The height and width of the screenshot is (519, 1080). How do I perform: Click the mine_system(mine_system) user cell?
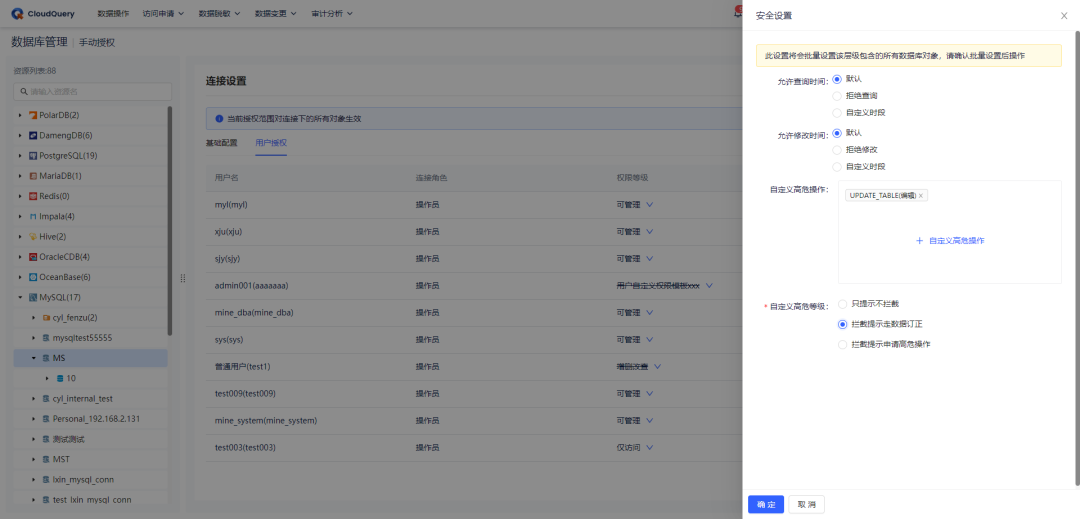click(x=266, y=421)
